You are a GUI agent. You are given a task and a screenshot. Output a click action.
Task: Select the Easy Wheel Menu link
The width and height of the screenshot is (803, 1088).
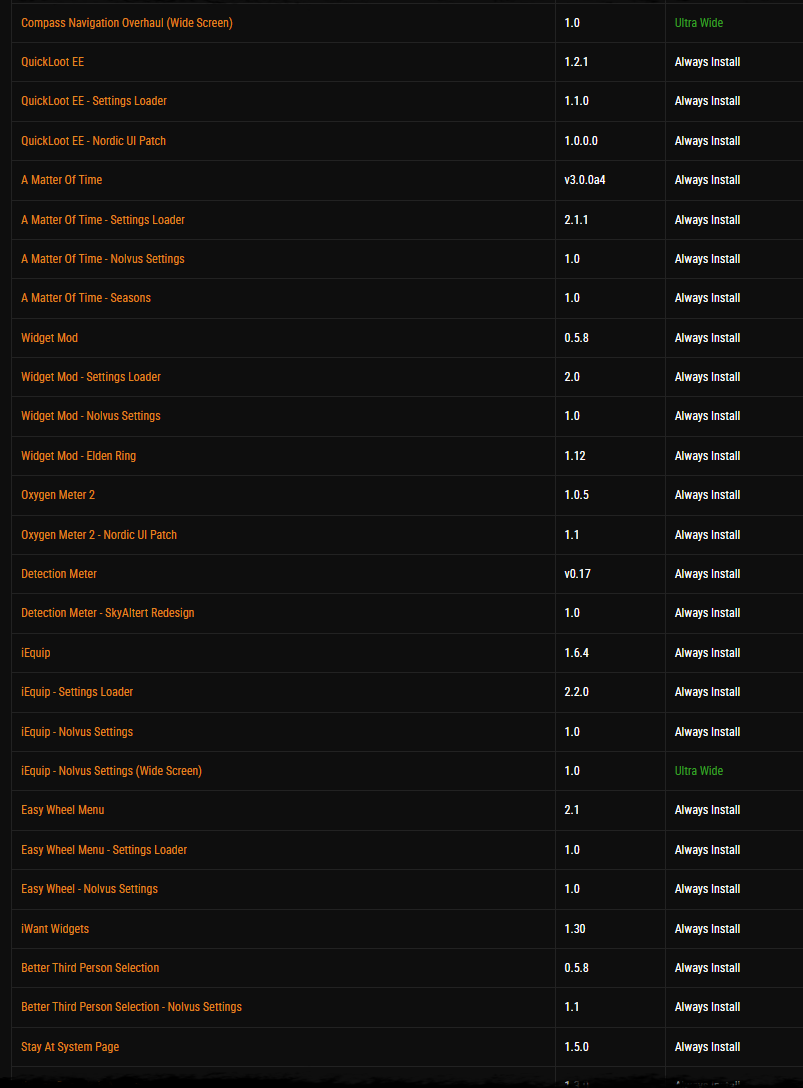(x=62, y=810)
